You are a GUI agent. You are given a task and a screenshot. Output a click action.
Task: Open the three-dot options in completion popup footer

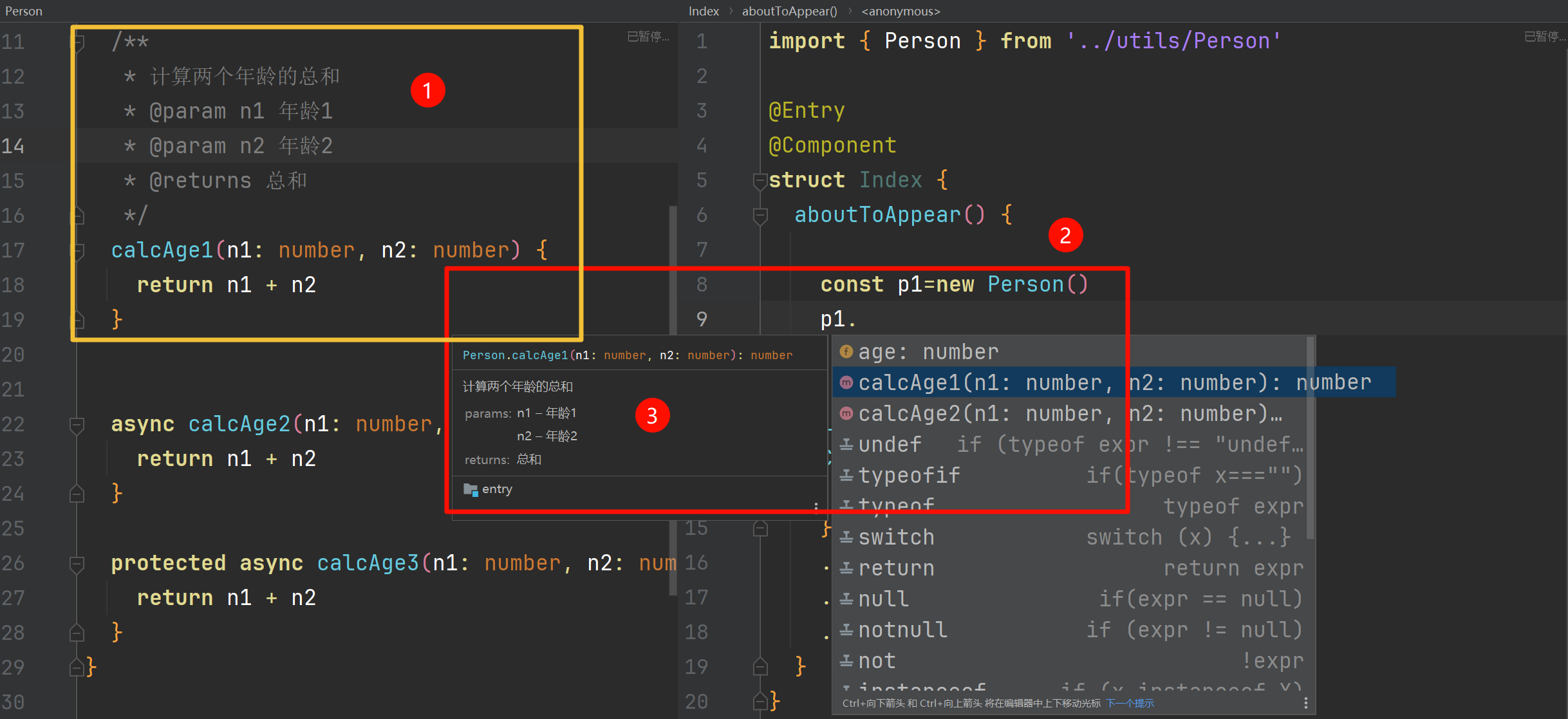tap(1305, 702)
